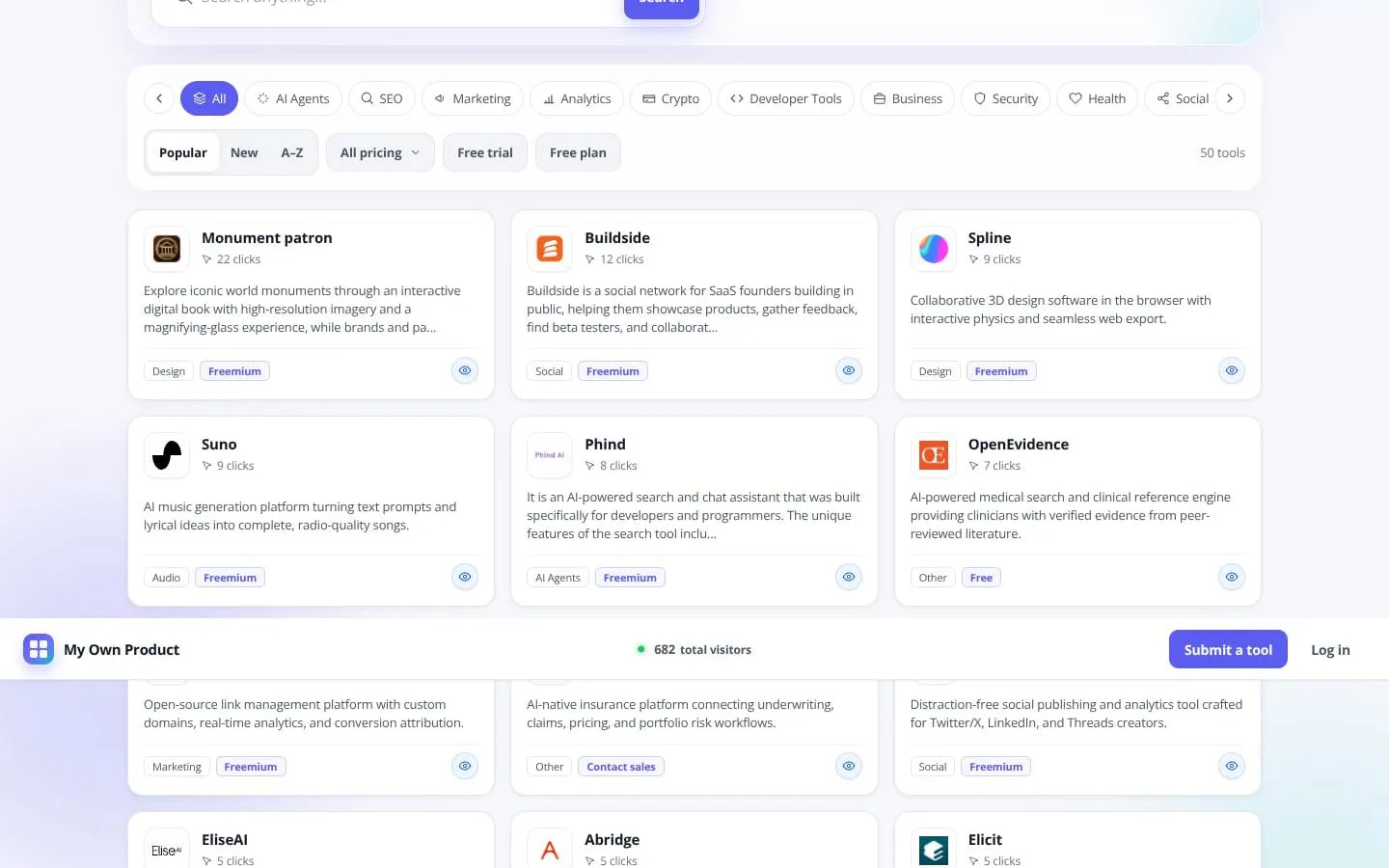
Task: Click the Abridge logo icon
Action: coord(550,850)
